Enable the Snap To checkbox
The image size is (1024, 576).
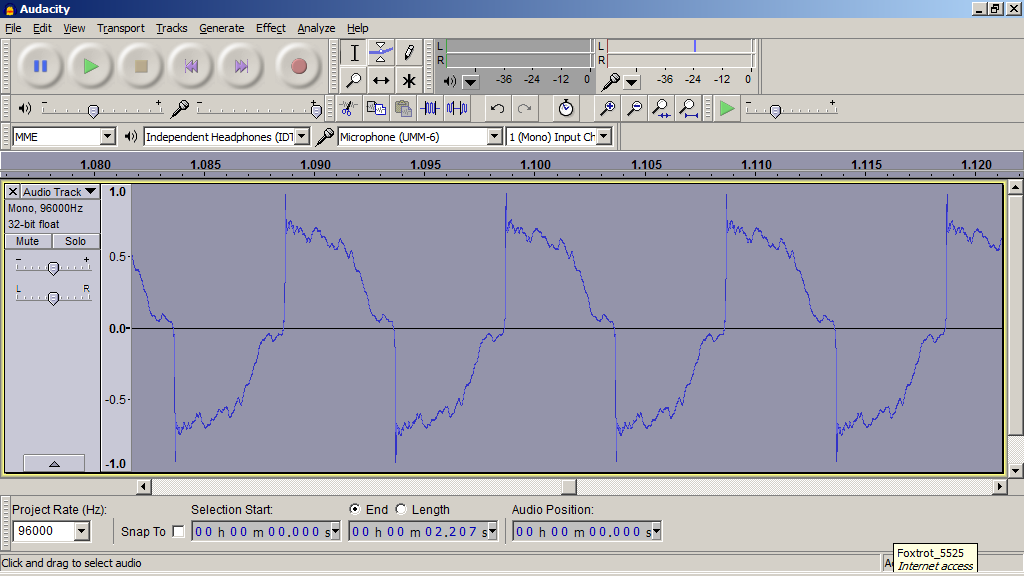coord(178,532)
